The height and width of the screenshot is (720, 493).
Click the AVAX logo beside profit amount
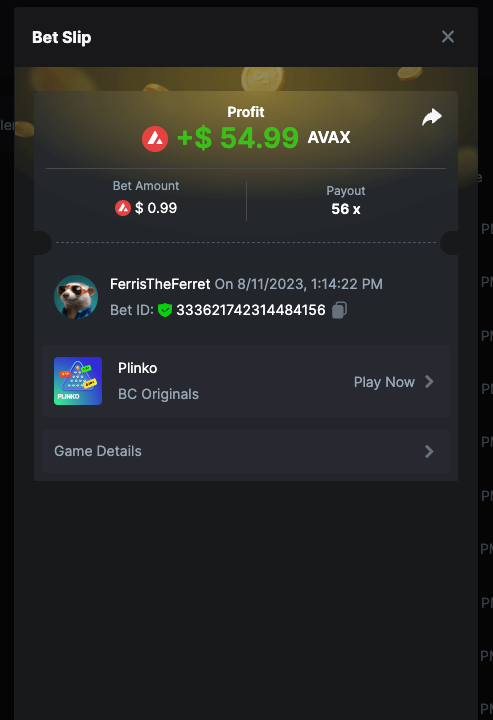[x=155, y=139]
